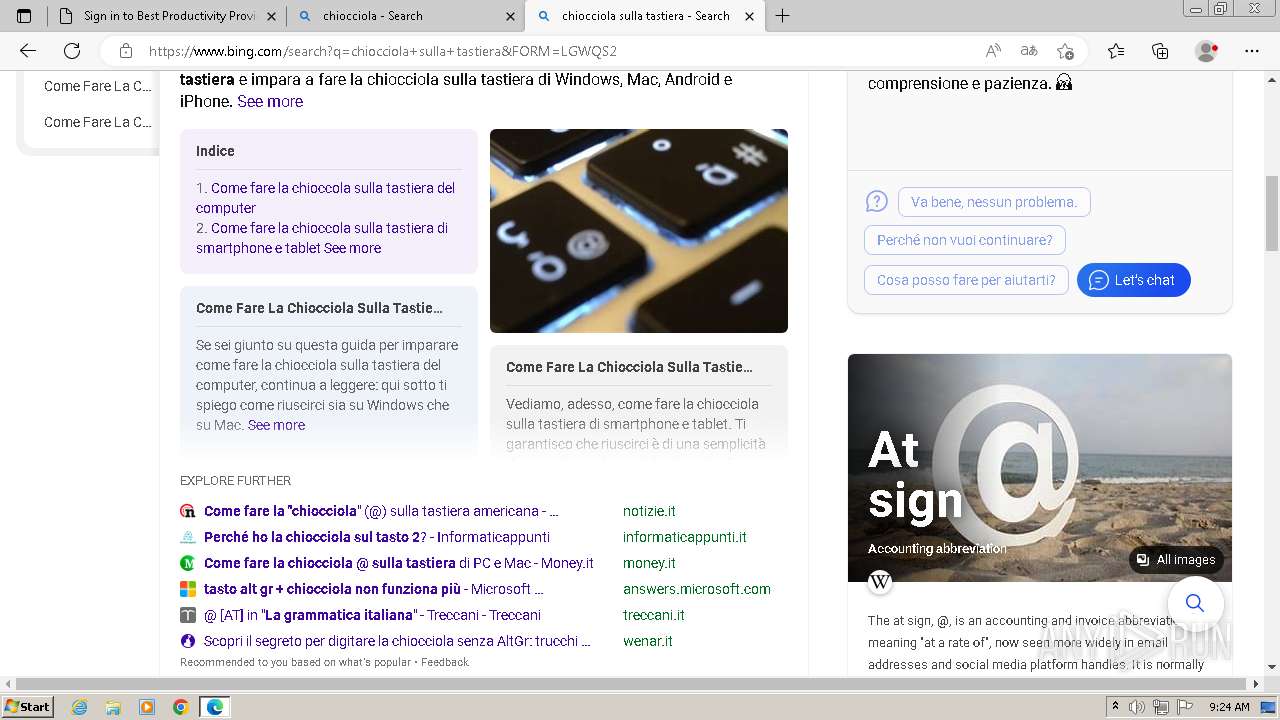Click the 'Come Fare La Chiocciola' smartphone card heading

point(629,367)
